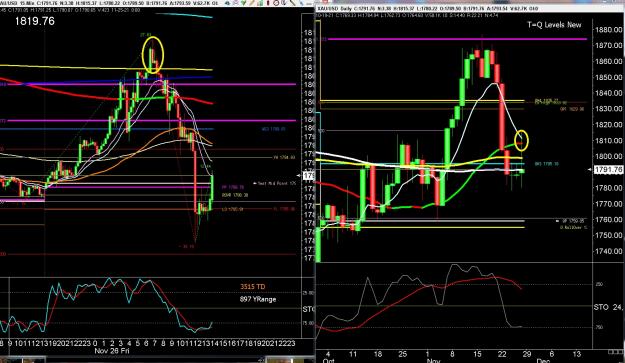Click the 1850.00 level on the daily price axis
625x363 pixels.
point(608,77)
